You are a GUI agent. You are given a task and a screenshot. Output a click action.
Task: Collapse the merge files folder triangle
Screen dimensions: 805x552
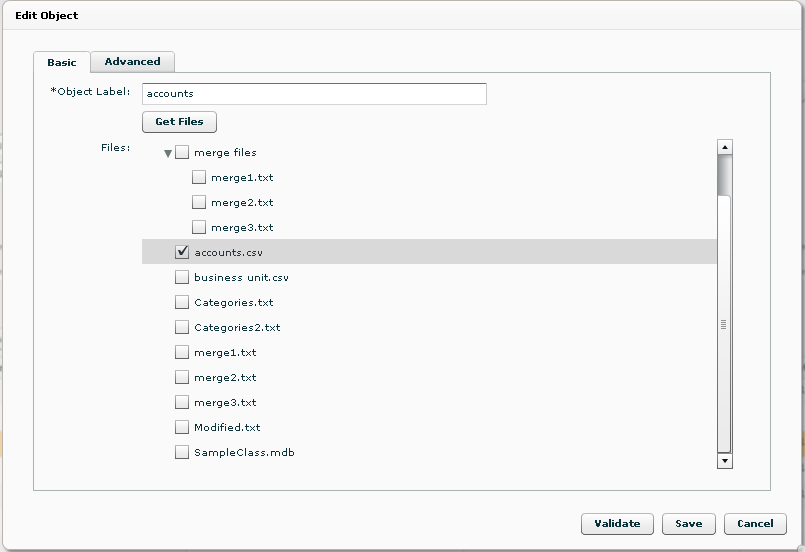[x=168, y=153]
